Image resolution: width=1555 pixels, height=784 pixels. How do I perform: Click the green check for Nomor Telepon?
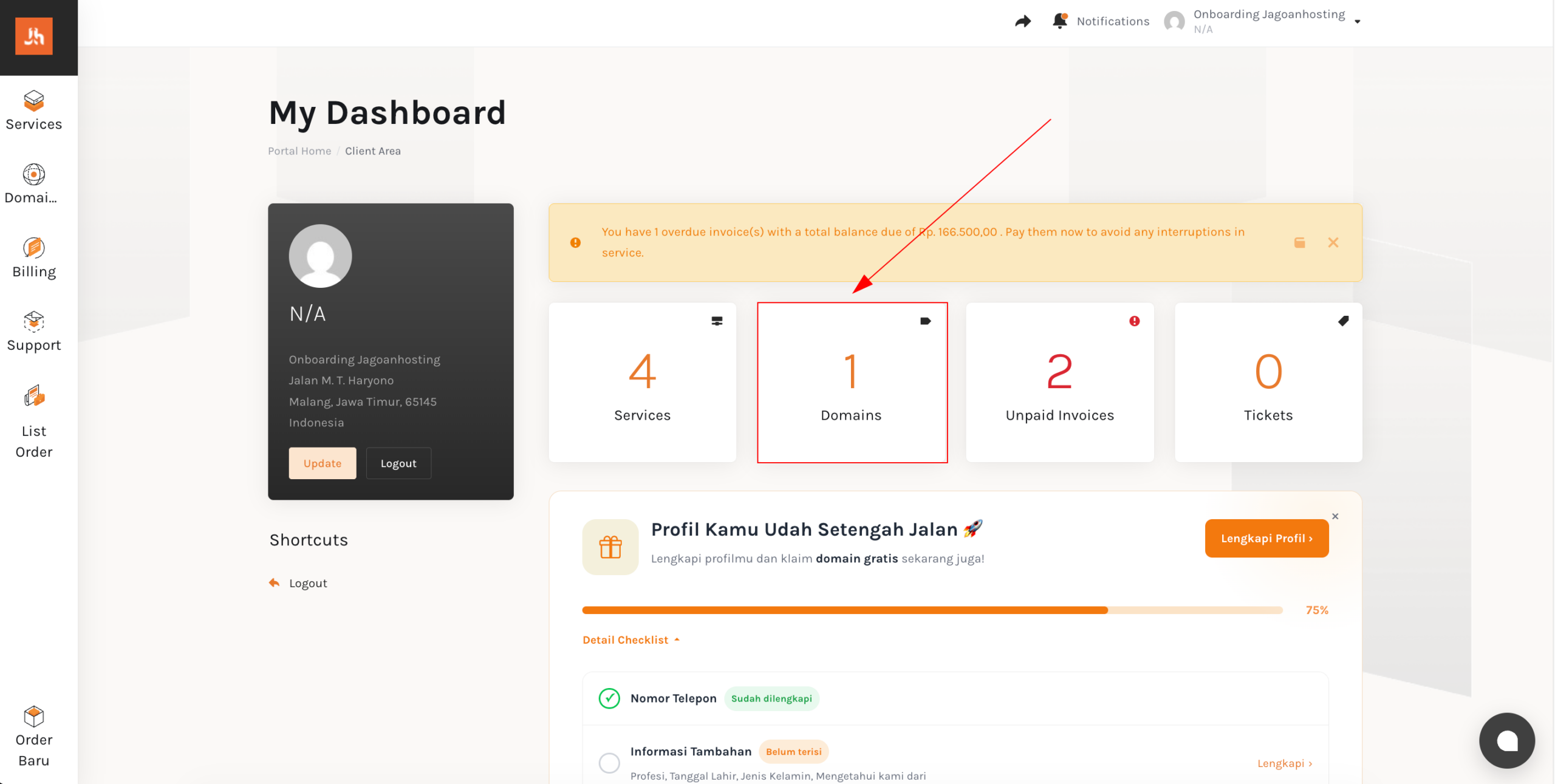[609, 698]
